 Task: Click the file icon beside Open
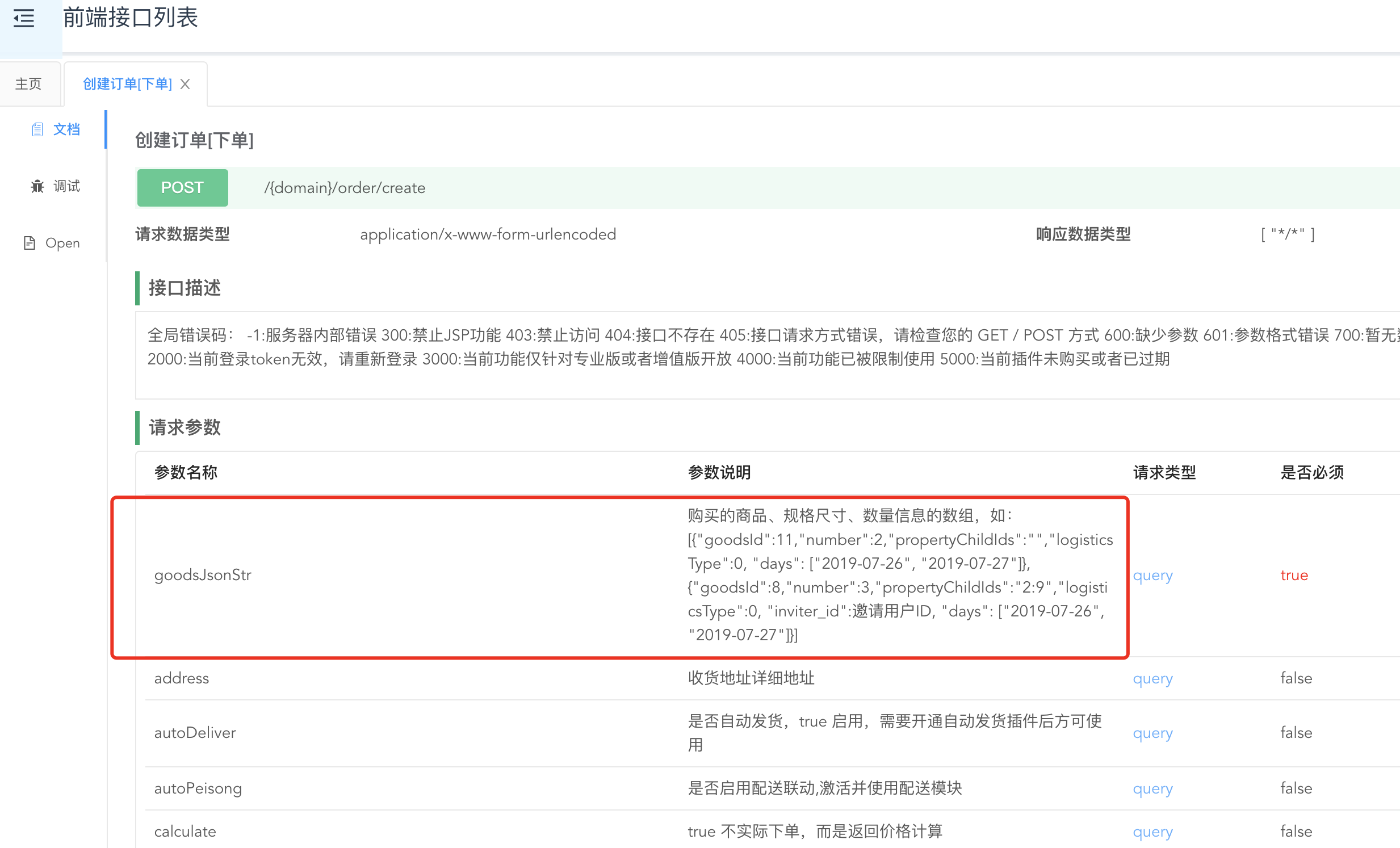tap(30, 243)
